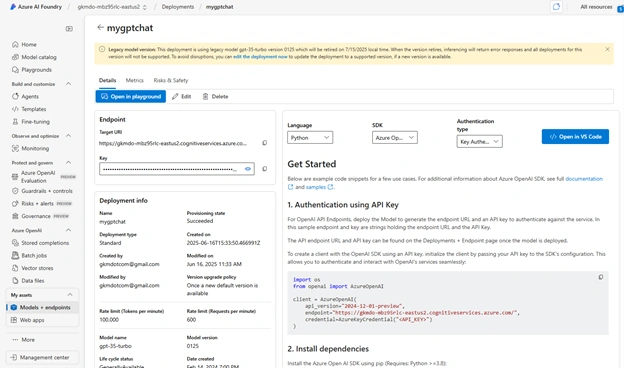The height and width of the screenshot is (368, 624).
Task: Collapse Protect and govern section
Action: [68, 163]
